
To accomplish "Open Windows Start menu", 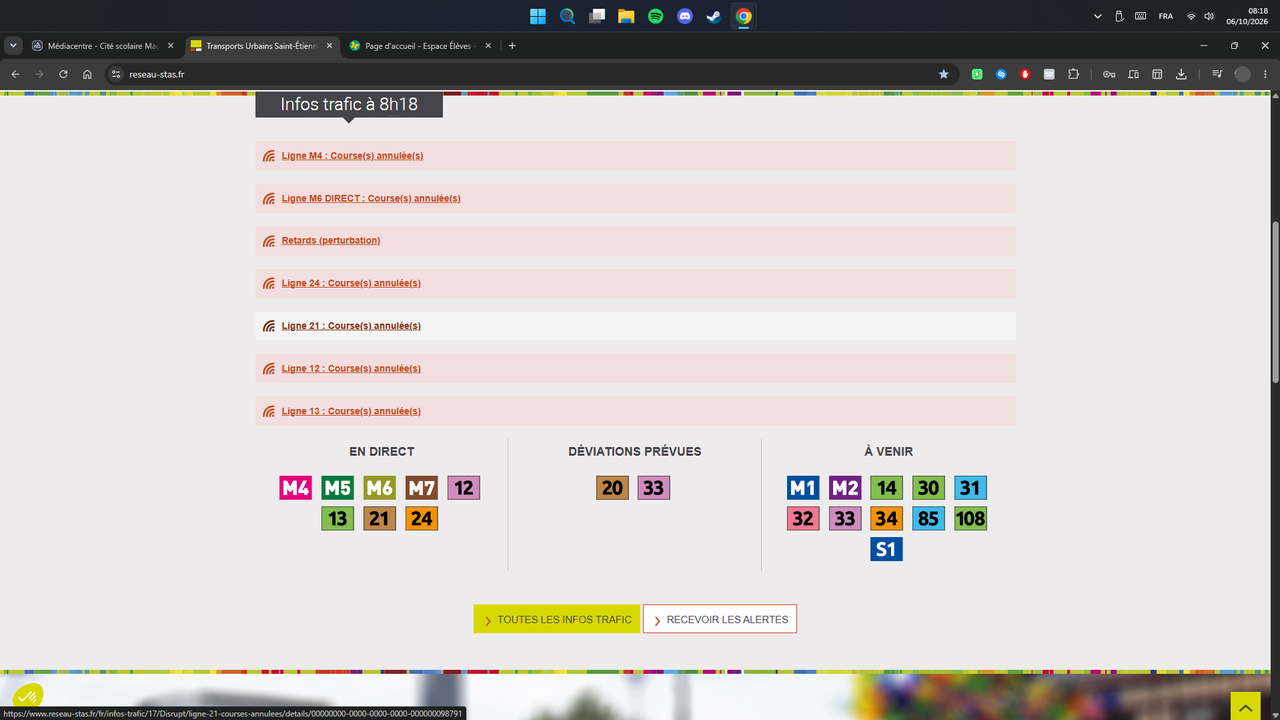I will click(x=538, y=16).
